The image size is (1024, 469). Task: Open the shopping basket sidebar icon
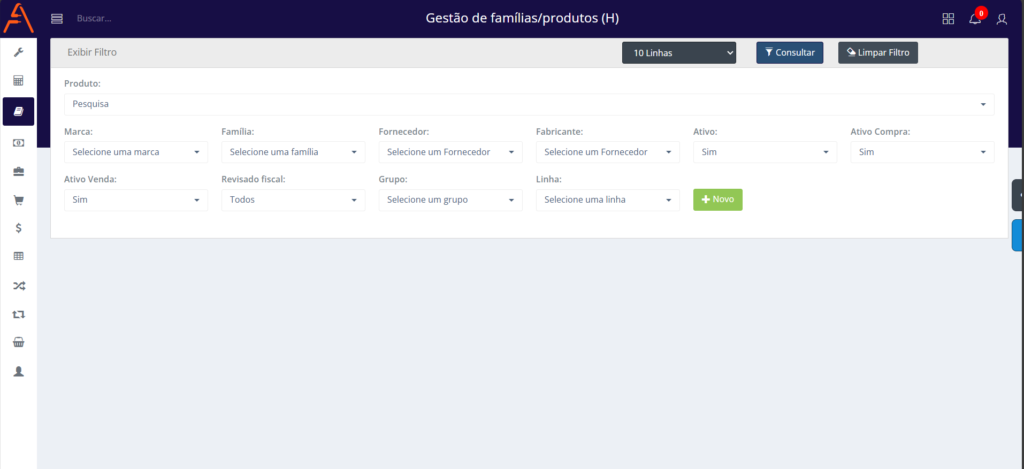pyautogui.click(x=18, y=342)
